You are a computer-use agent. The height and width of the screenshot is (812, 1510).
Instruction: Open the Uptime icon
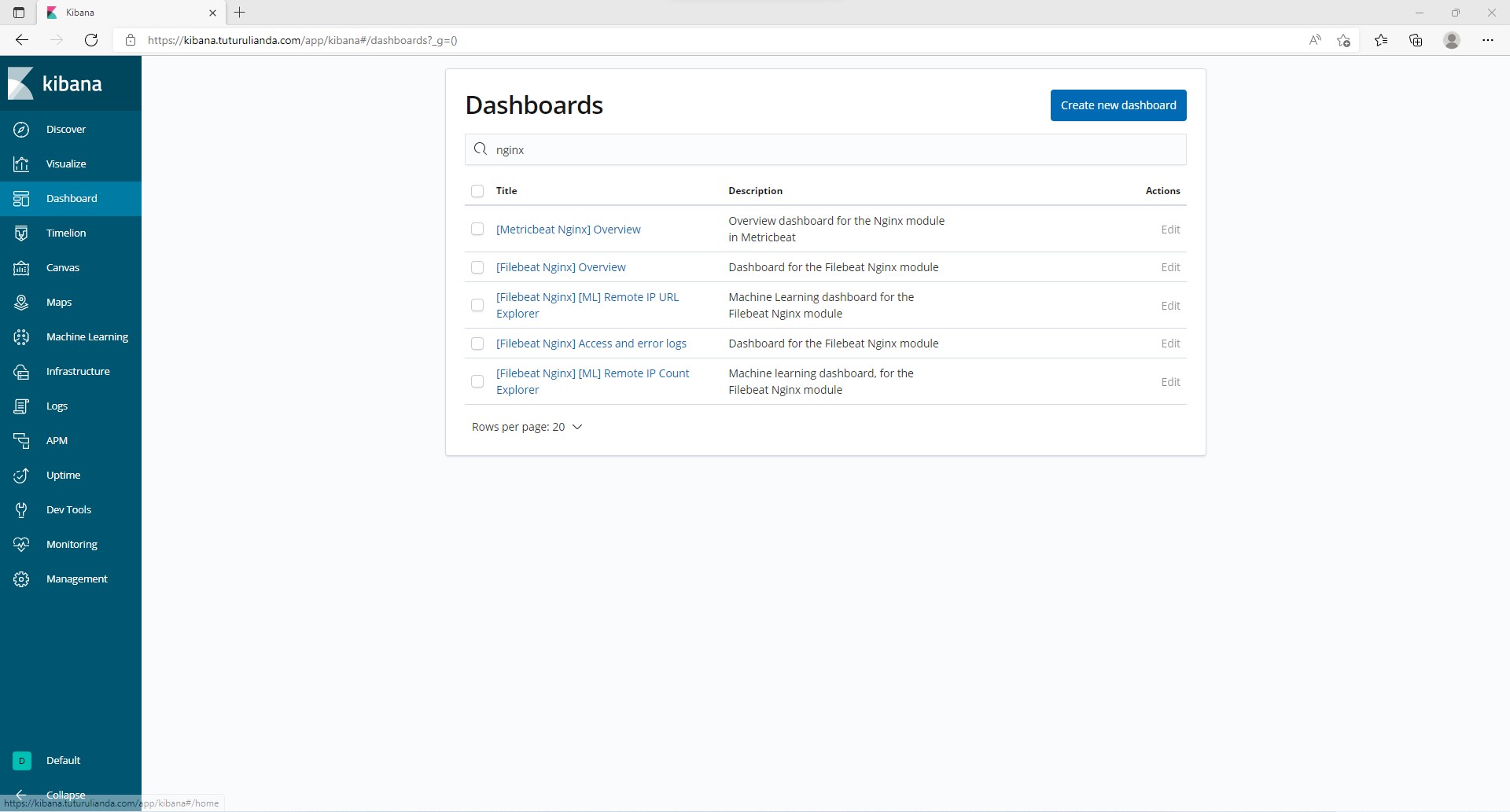(21, 476)
